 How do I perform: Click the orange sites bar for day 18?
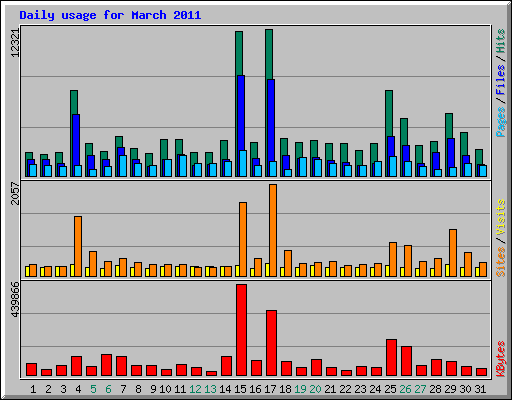coord(288,263)
